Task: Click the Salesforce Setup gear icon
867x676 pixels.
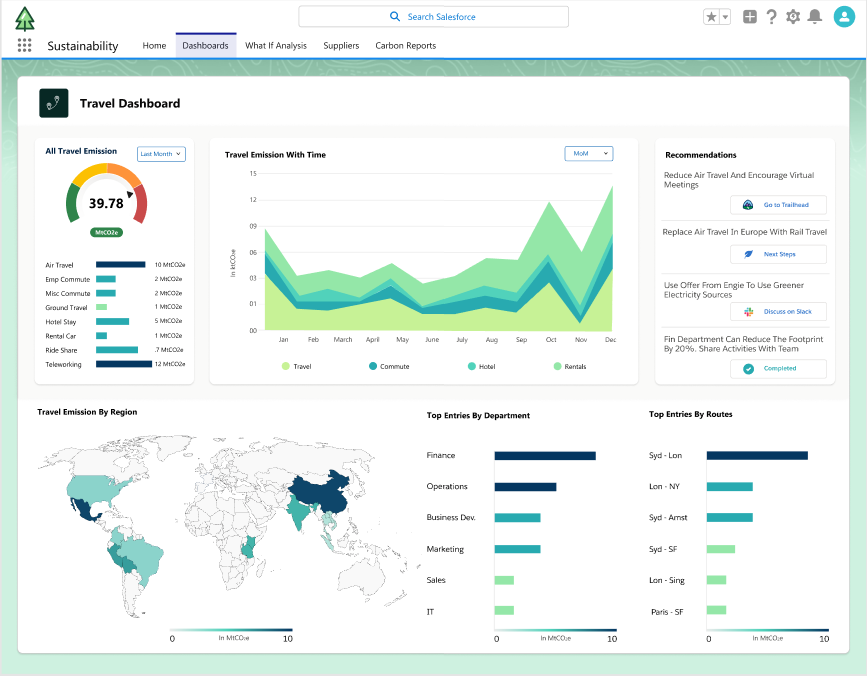Action: [x=791, y=16]
